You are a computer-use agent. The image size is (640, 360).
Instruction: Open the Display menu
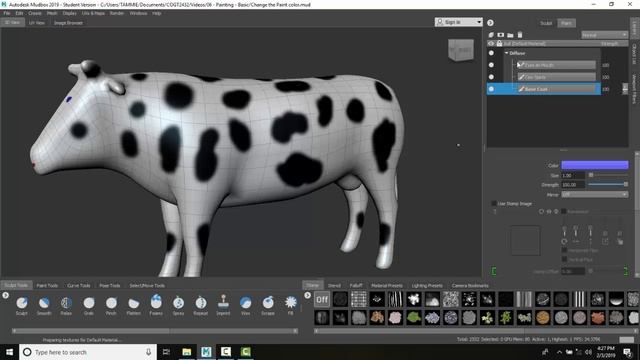[69, 13]
